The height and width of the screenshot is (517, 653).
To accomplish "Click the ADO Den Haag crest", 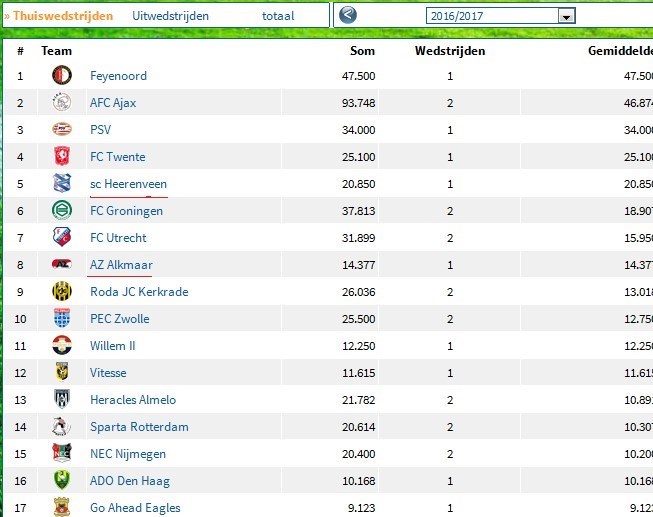I will coord(62,481).
